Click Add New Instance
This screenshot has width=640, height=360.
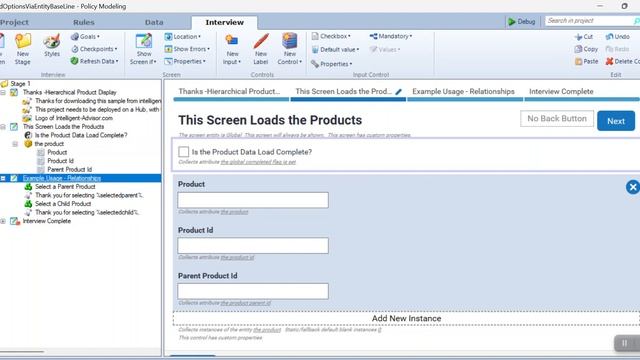click(x=406, y=318)
